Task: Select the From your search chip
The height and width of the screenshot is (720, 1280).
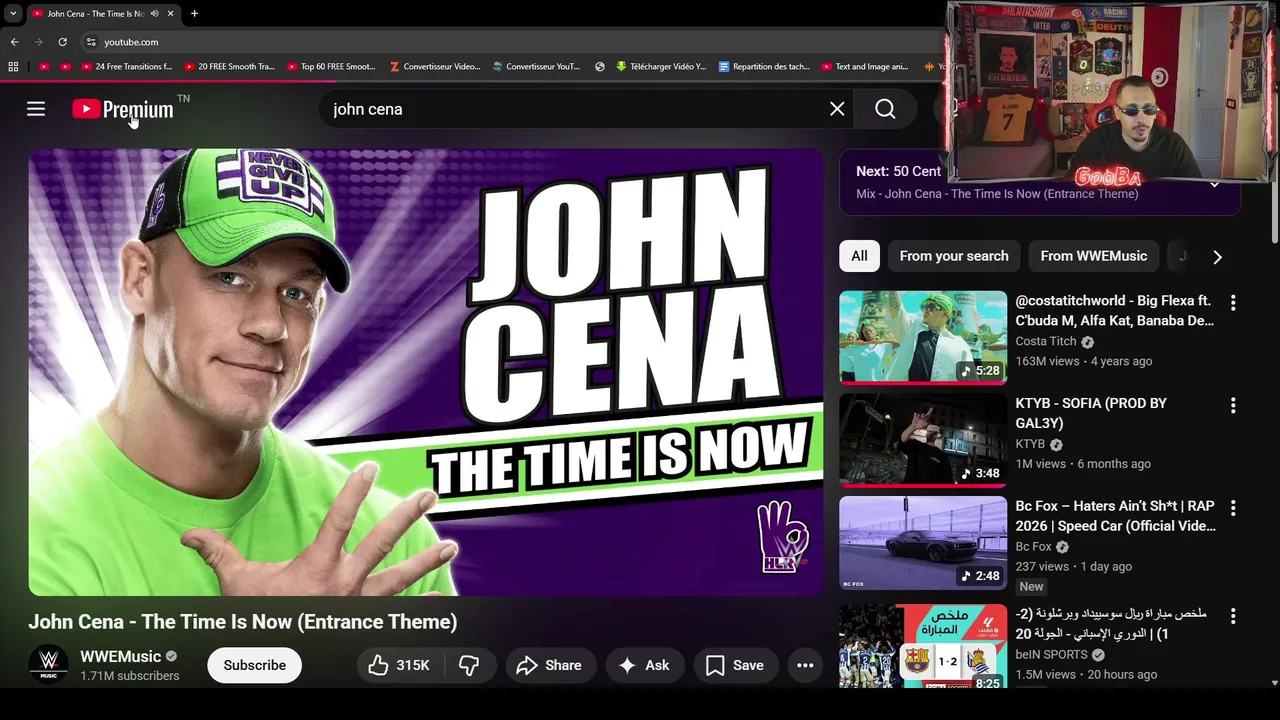Action: [x=954, y=256]
